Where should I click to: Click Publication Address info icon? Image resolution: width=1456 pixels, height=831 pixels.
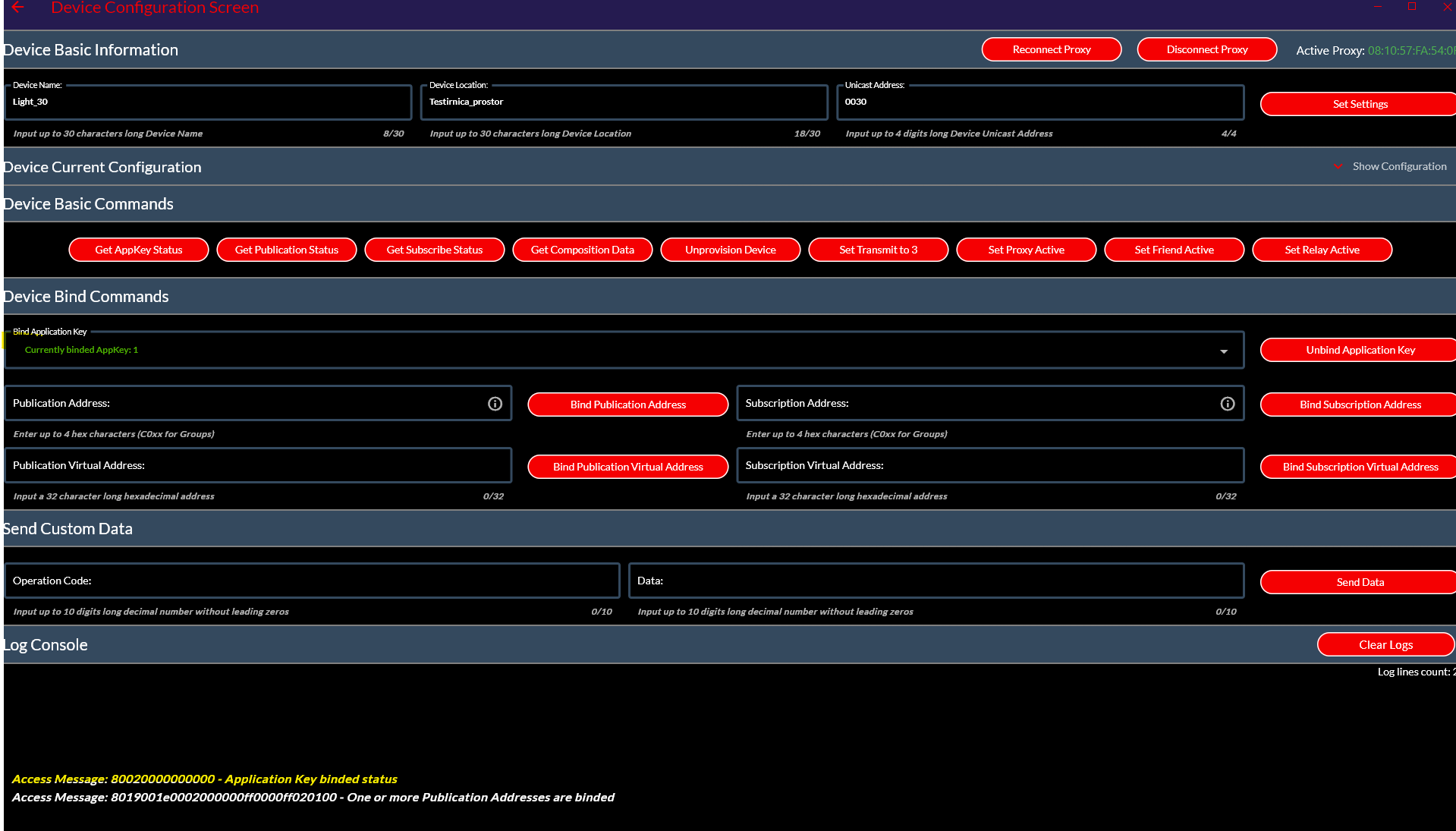click(495, 404)
